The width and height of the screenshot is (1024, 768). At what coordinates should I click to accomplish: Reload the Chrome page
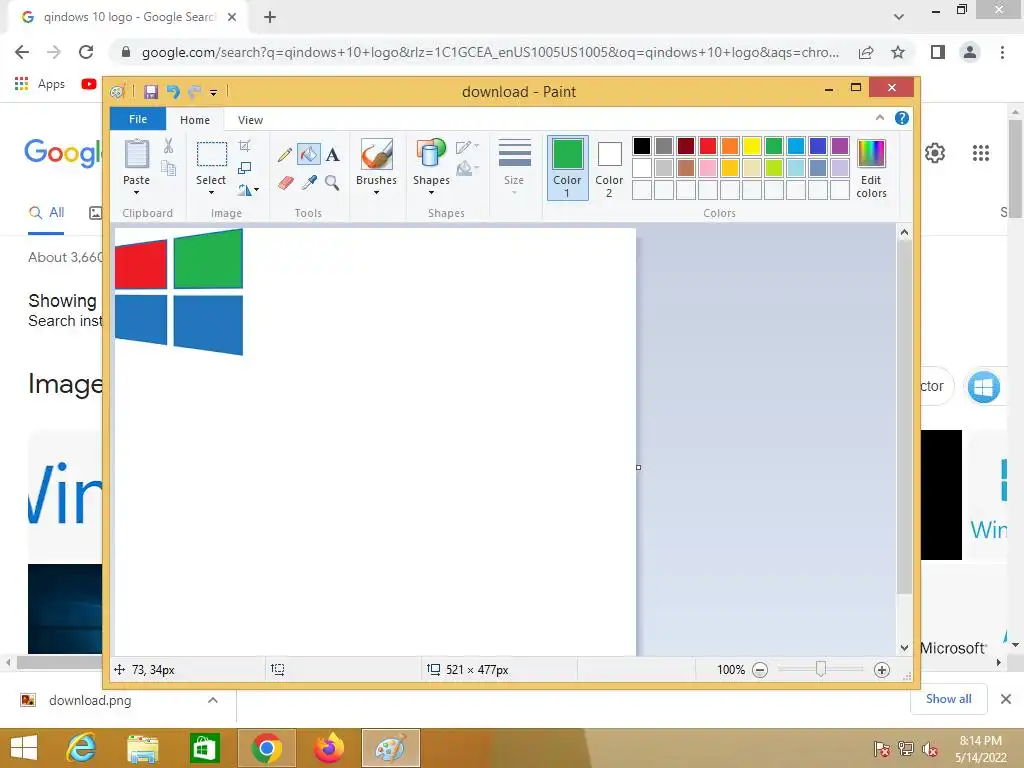click(x=86, y=52)
